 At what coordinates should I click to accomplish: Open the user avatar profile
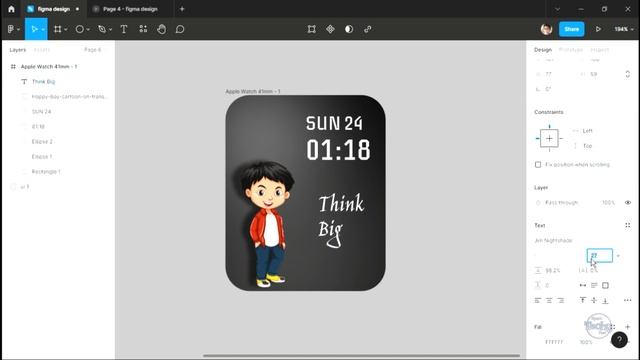[x=546, y=29]
